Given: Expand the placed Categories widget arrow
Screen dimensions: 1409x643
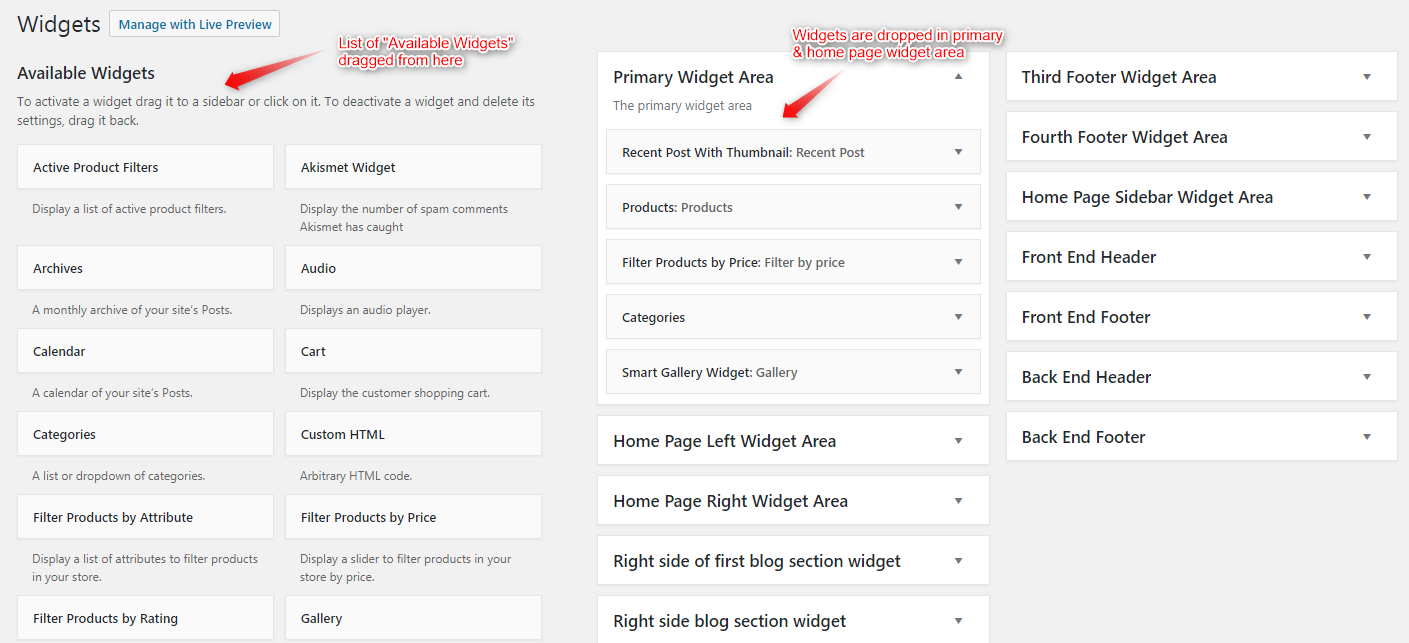Looking at the screenshot, I should point(958,317).
